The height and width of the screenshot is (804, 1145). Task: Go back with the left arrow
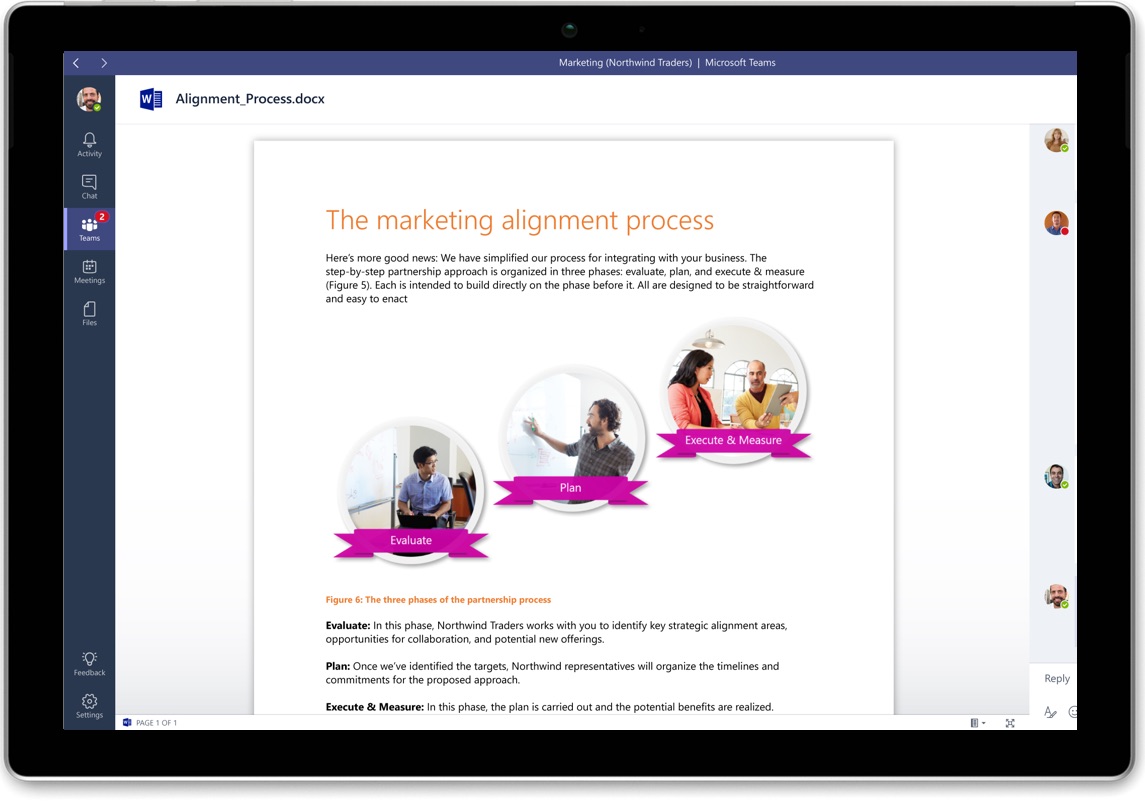76,63
